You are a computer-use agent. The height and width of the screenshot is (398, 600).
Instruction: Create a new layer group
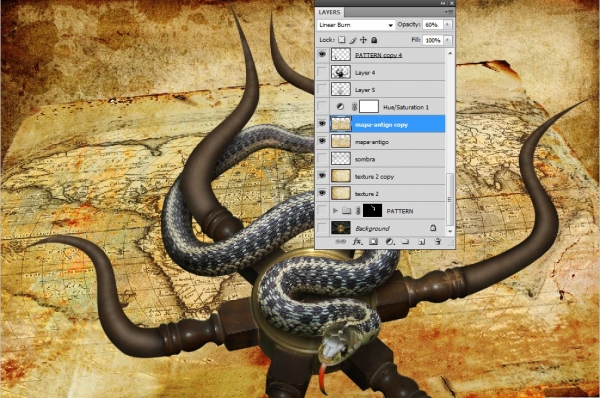405,241
